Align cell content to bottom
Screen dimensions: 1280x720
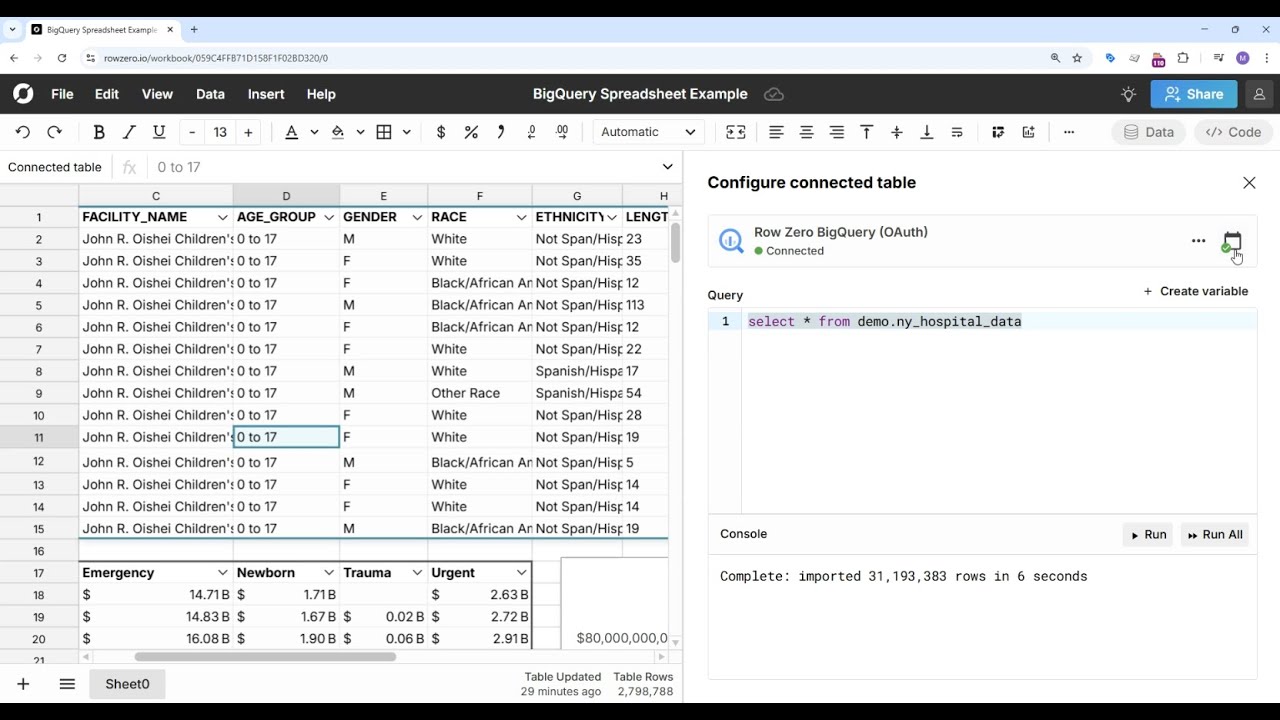tap(927, 132)
